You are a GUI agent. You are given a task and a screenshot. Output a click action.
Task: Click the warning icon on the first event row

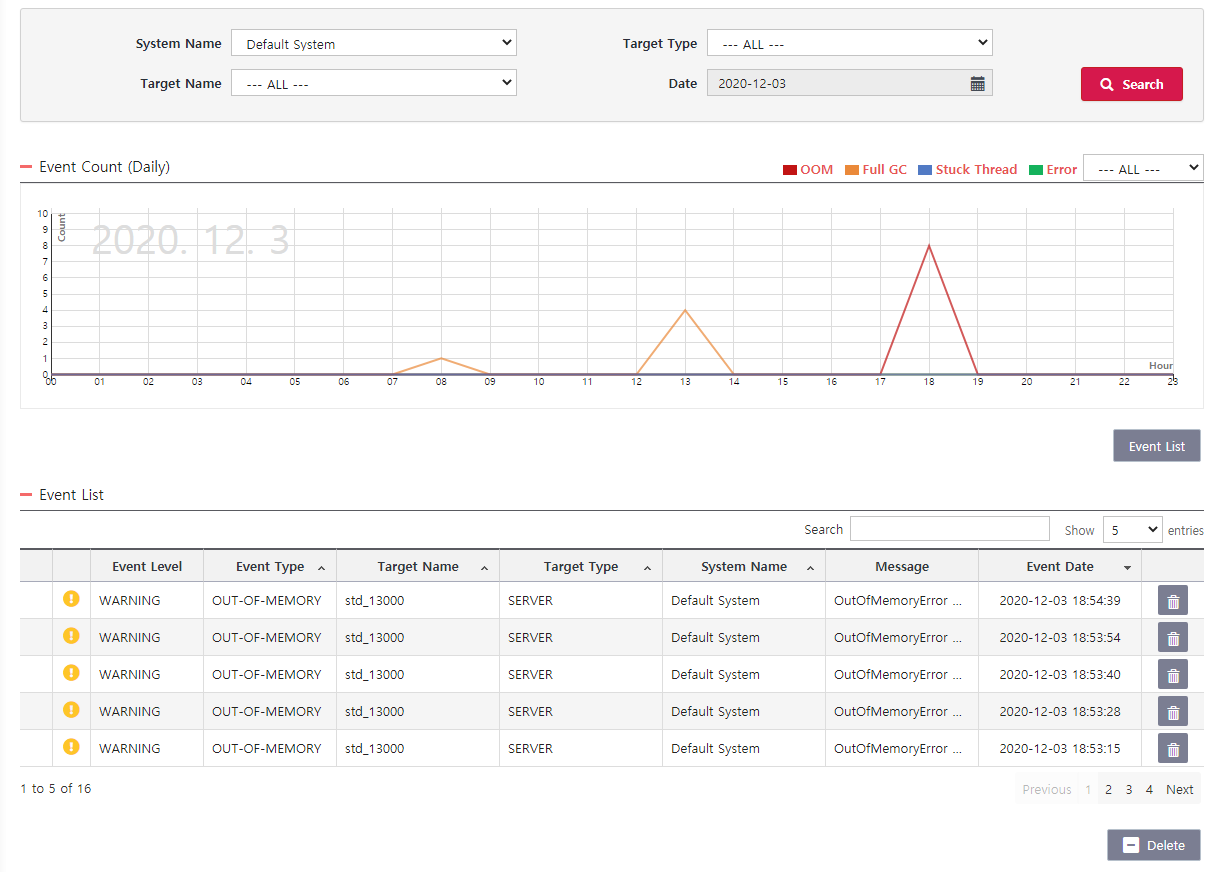point(70,600)
